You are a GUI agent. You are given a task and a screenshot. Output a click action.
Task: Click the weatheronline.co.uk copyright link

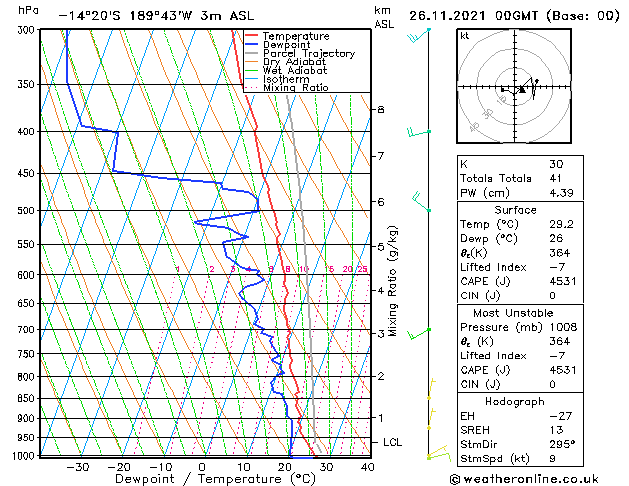click(524, 479)
